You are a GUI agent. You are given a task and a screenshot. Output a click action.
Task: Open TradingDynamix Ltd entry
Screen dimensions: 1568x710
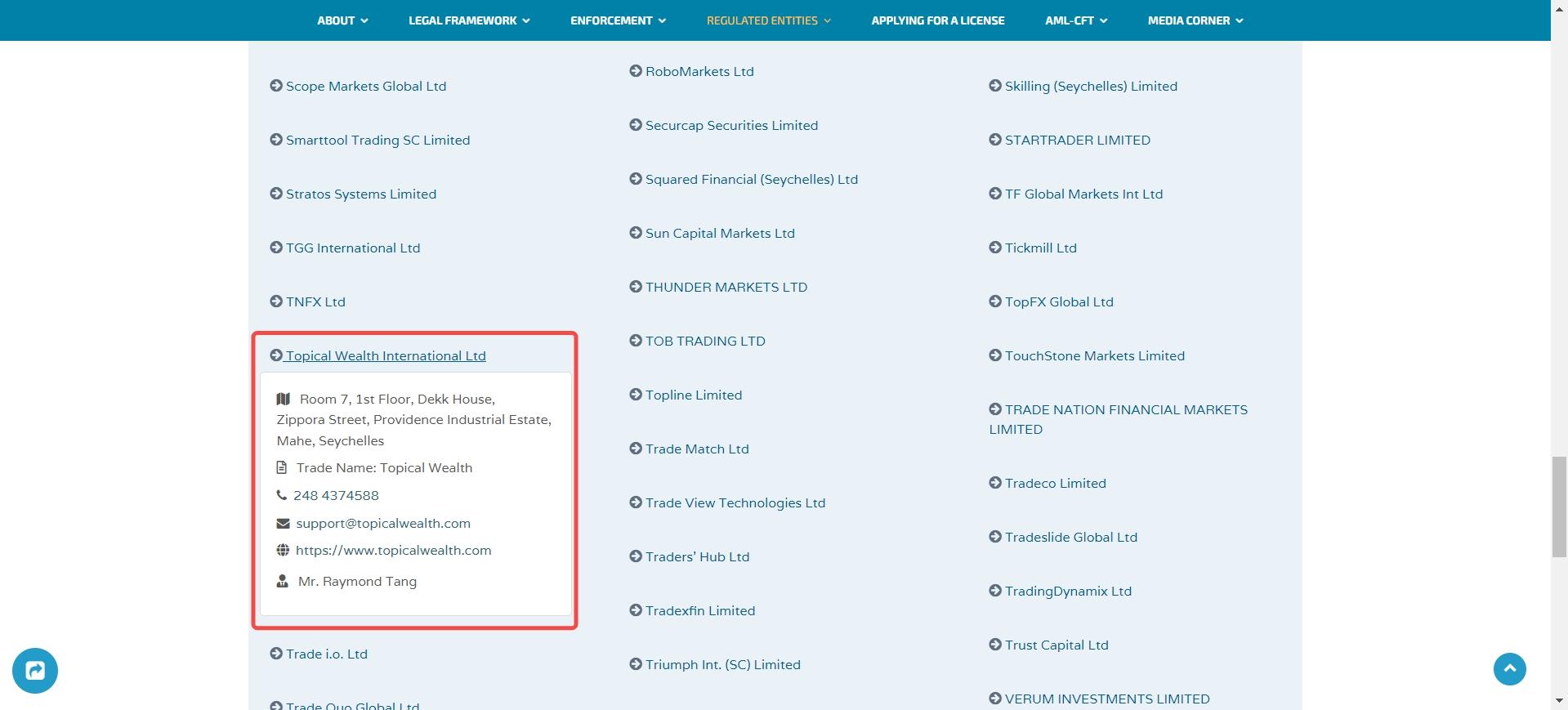click(x=1060, y=591)
